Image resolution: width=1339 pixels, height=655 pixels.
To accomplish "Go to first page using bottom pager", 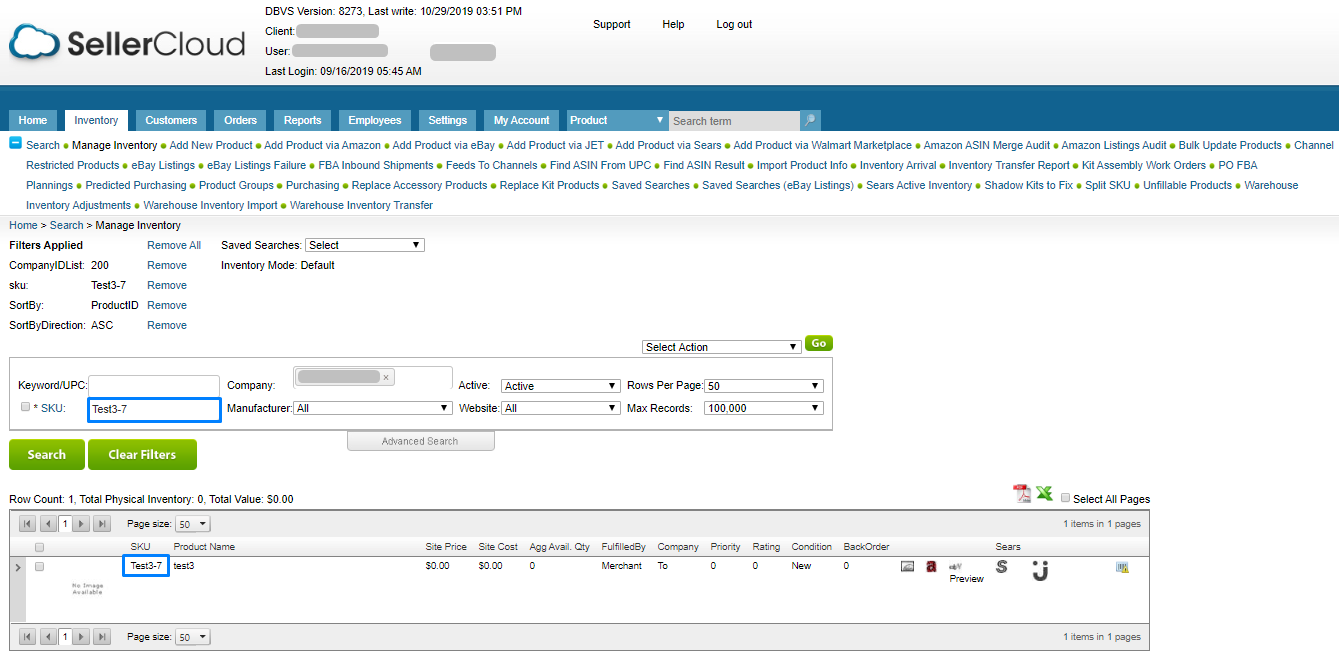I will pyautogui.click(x=28, y=637).
